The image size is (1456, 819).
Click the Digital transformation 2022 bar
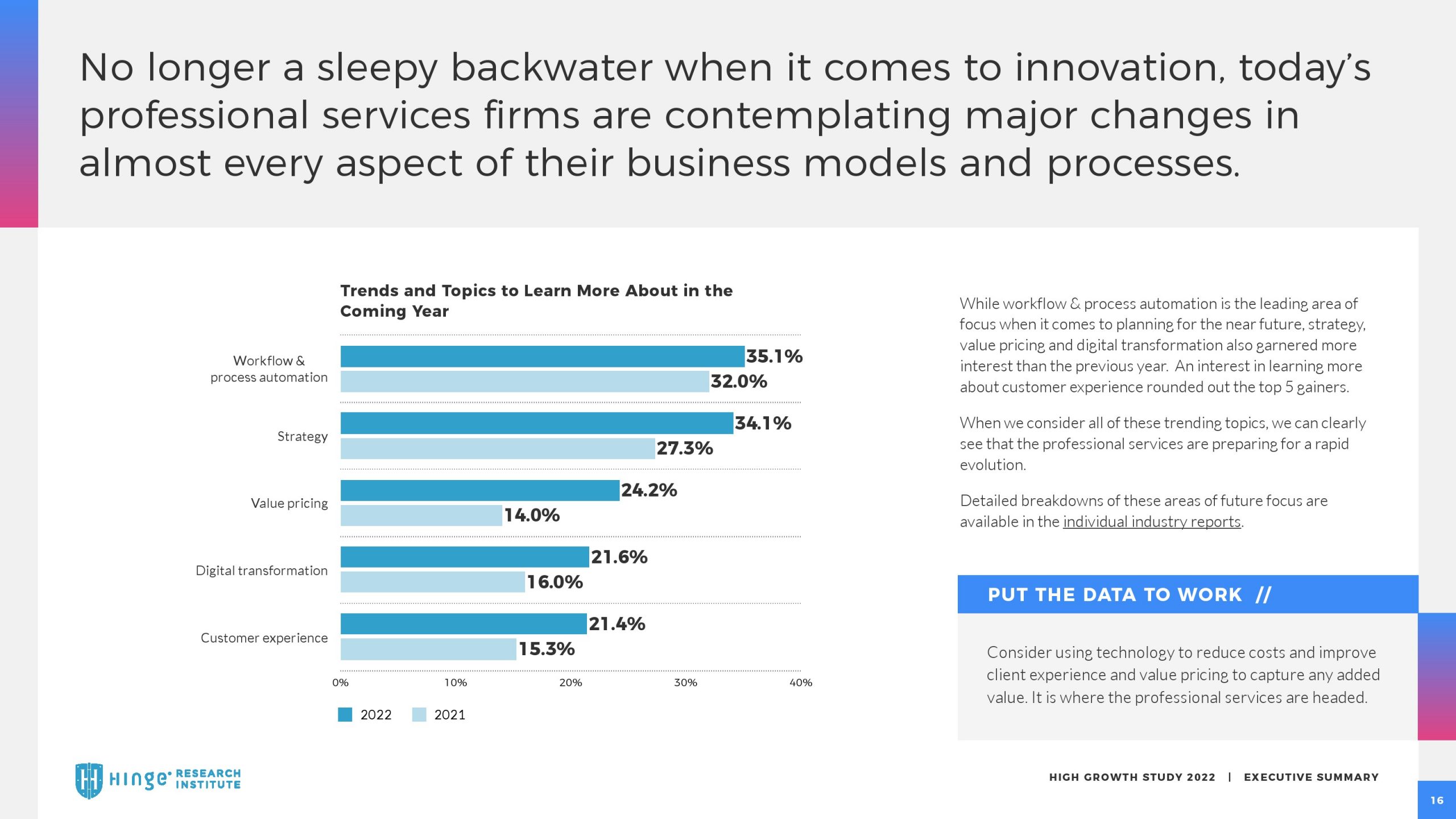click(465, 557)
